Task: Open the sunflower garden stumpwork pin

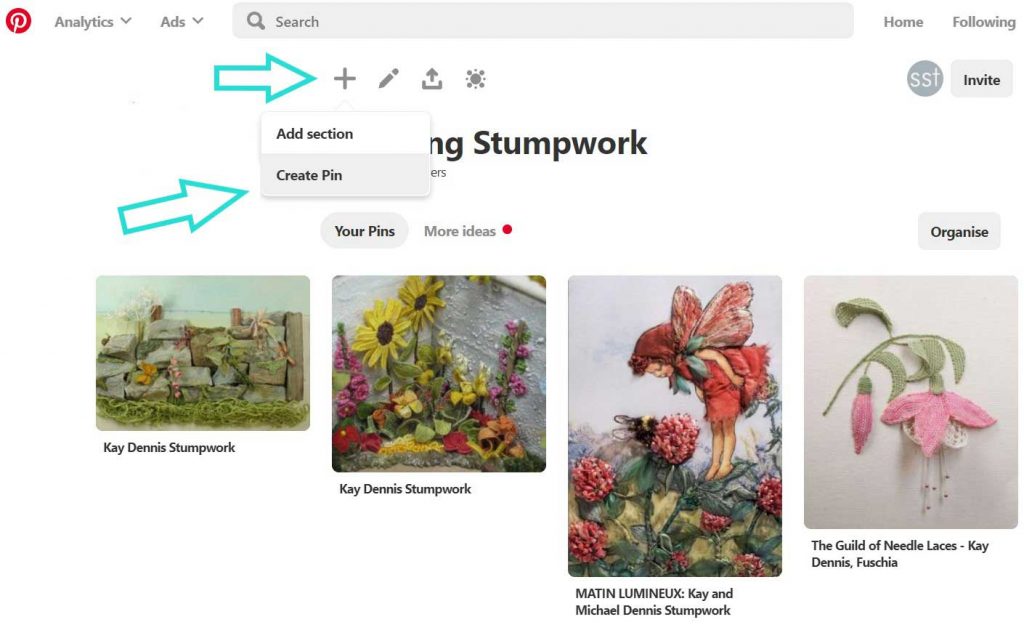Action: (x=439, y=374)
